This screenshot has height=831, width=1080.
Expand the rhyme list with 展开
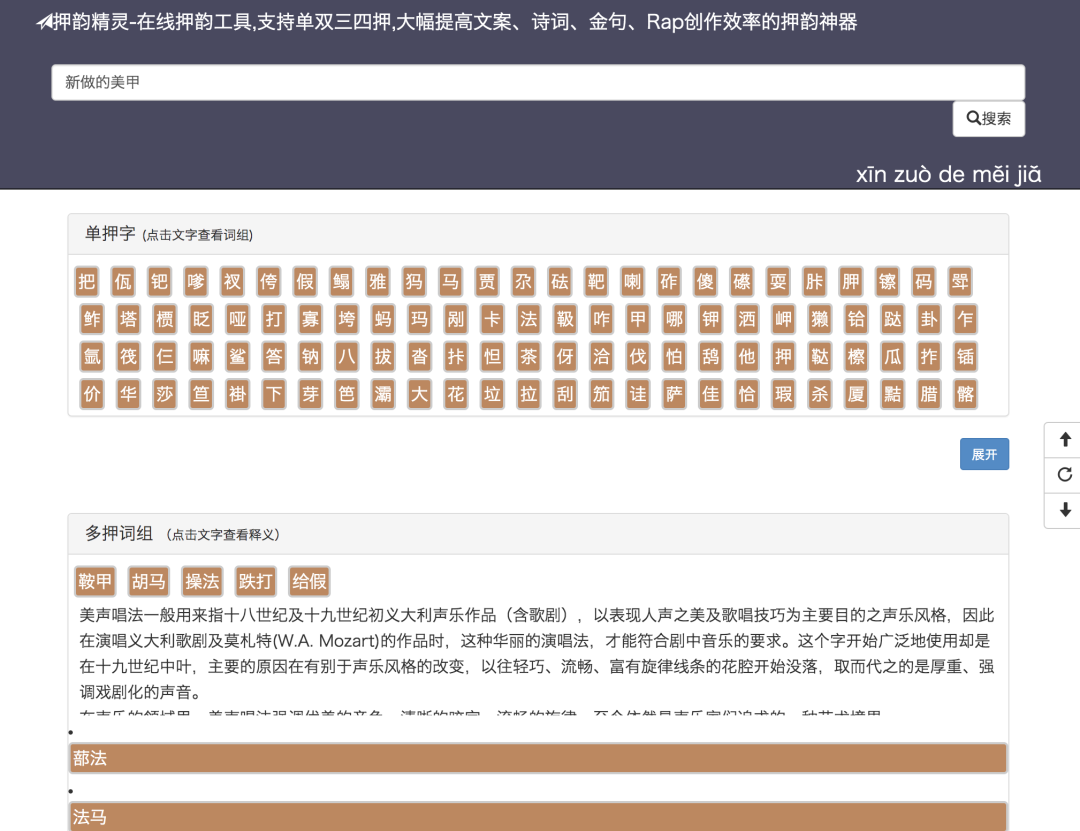[984, 453]
